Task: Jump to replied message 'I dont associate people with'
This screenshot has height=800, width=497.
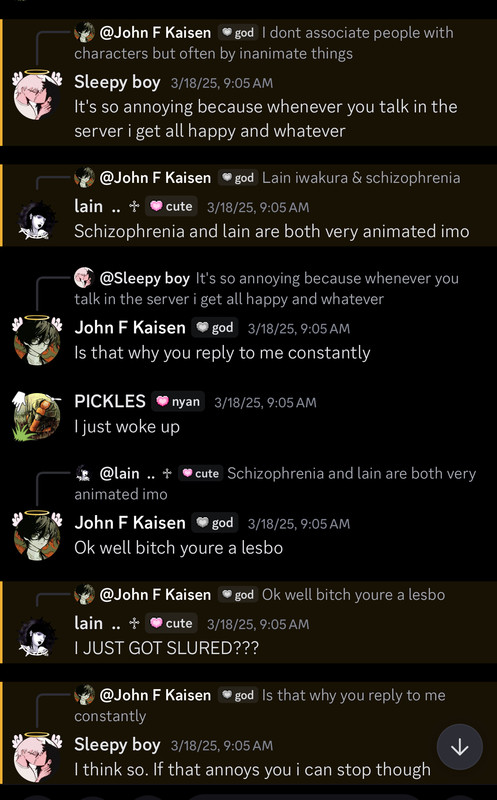Action: point(264,43)
